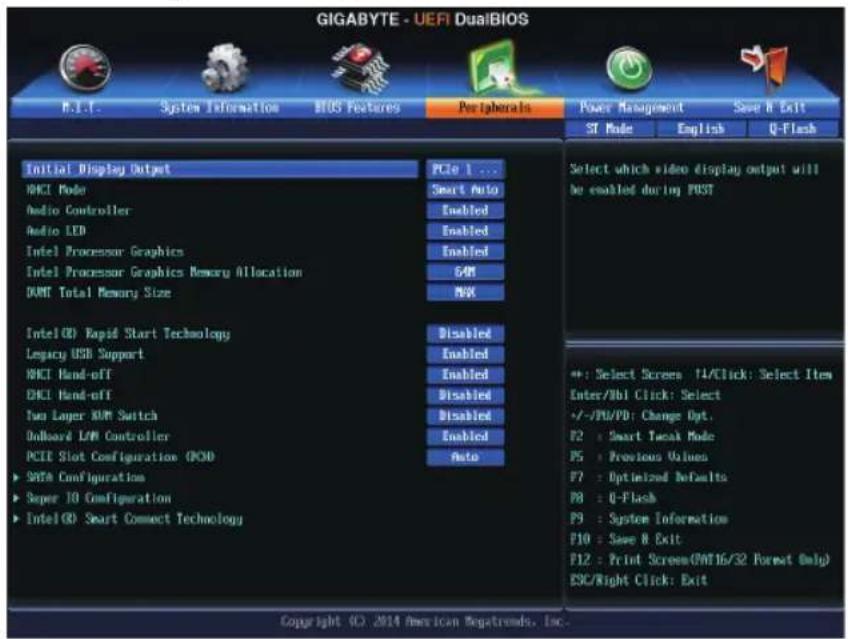This screenshot has width=848, height=639.
Task: Expand SATA Configuration submenu
Action: pos(85,477)
